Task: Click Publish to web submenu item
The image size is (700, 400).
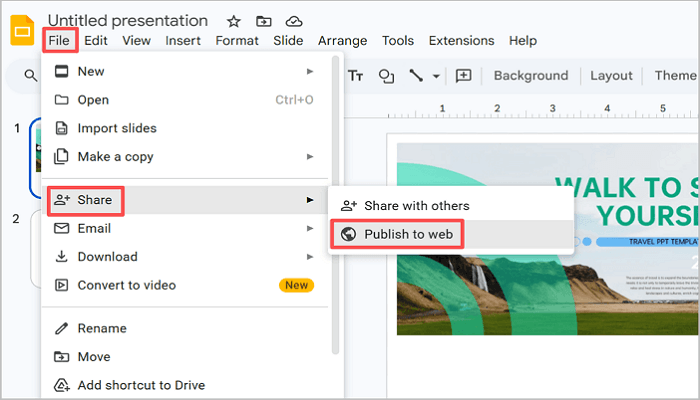Action: point(451,234)
